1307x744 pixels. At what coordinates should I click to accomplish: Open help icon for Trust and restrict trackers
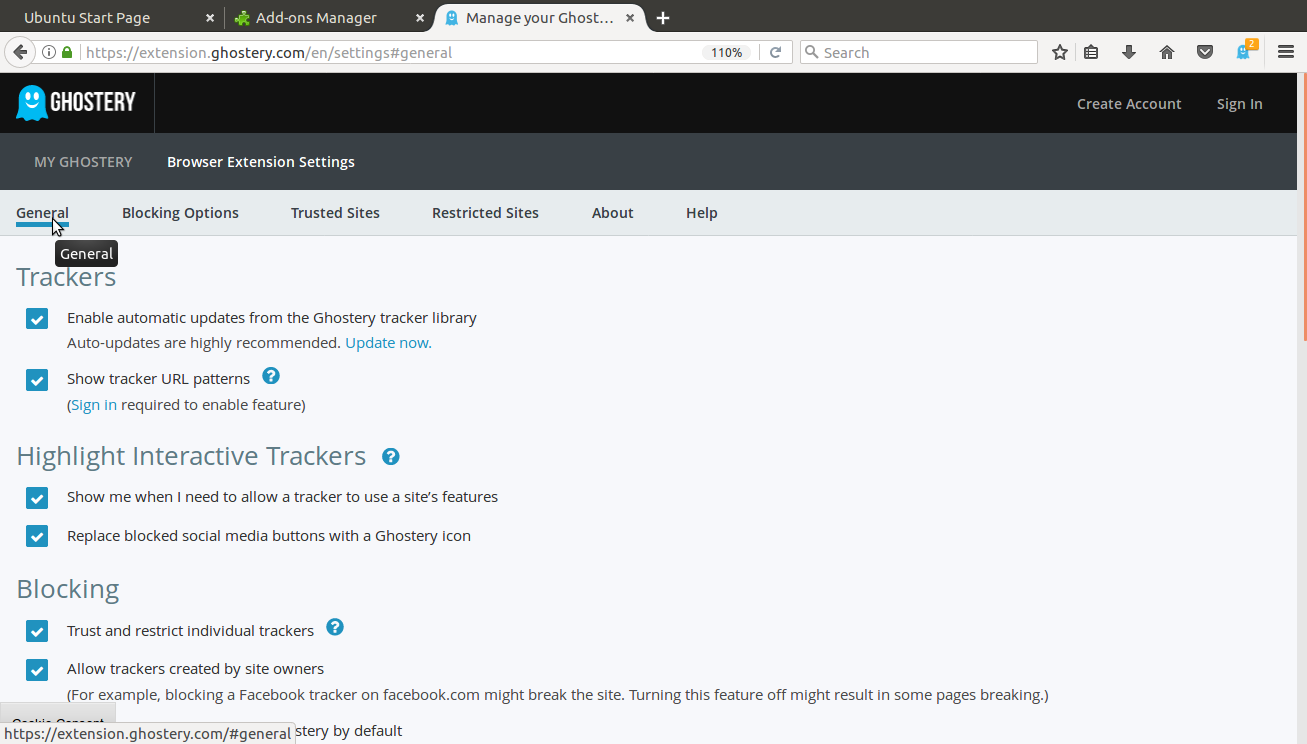[x=335, y=627]
